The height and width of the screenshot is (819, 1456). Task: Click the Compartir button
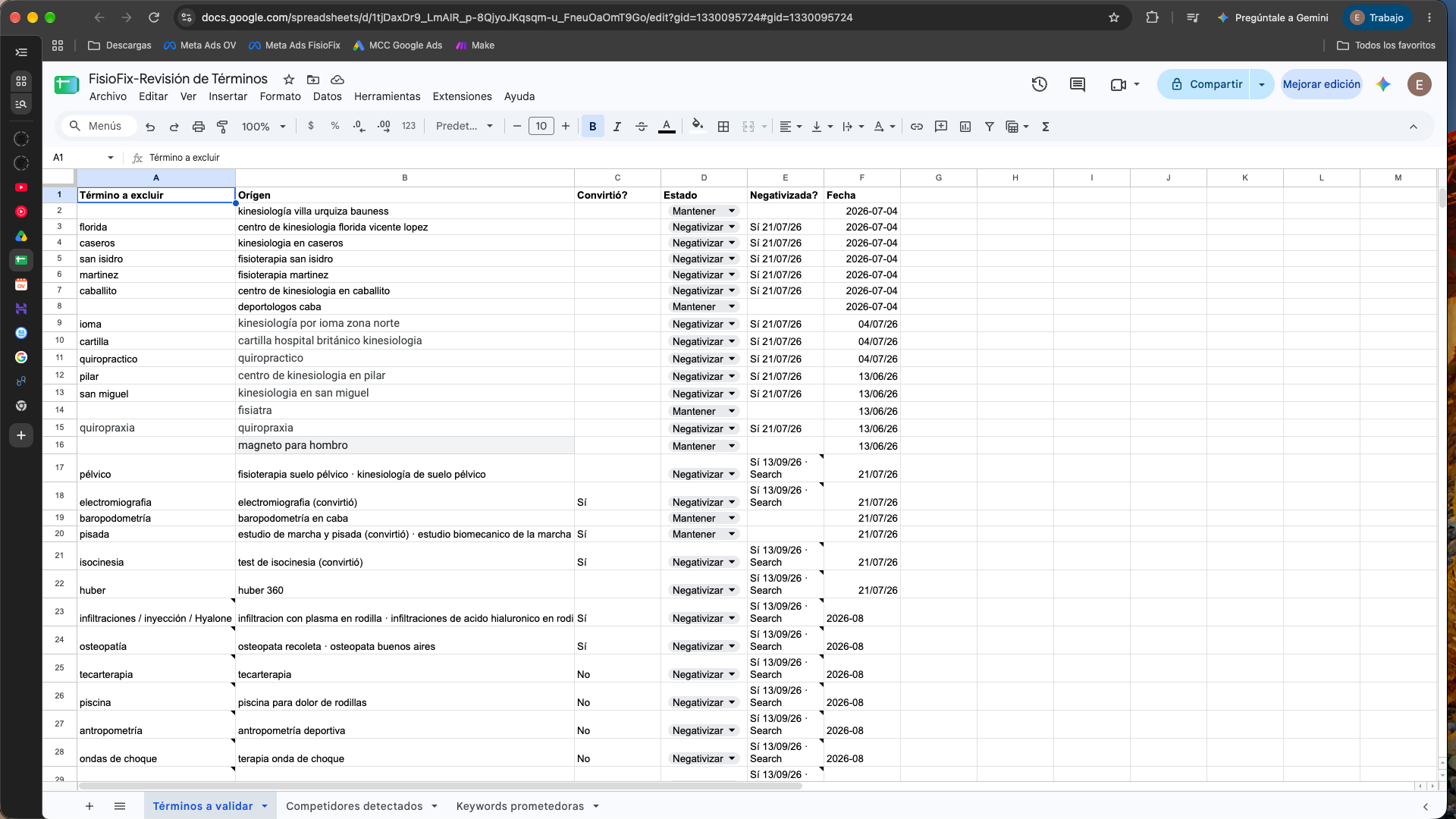(x=1206, y=84)
